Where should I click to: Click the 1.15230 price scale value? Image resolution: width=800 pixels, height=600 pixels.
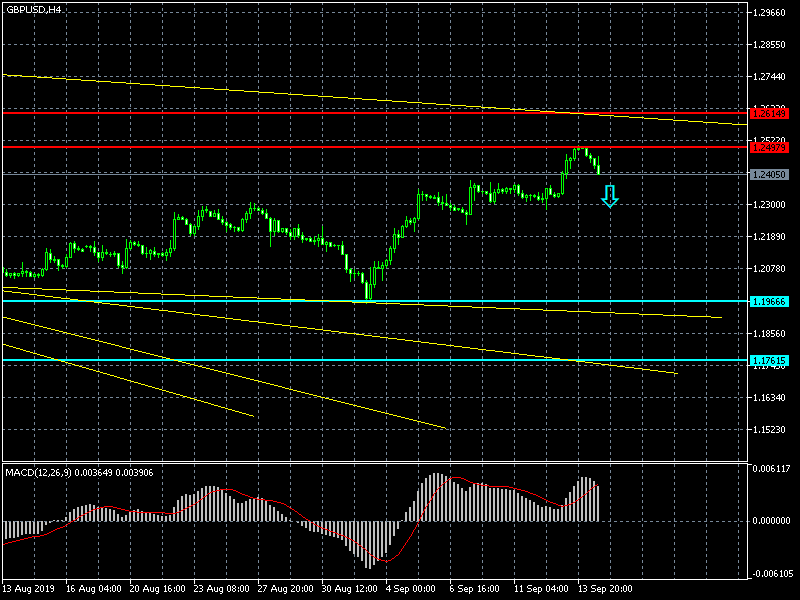(769, 430)
